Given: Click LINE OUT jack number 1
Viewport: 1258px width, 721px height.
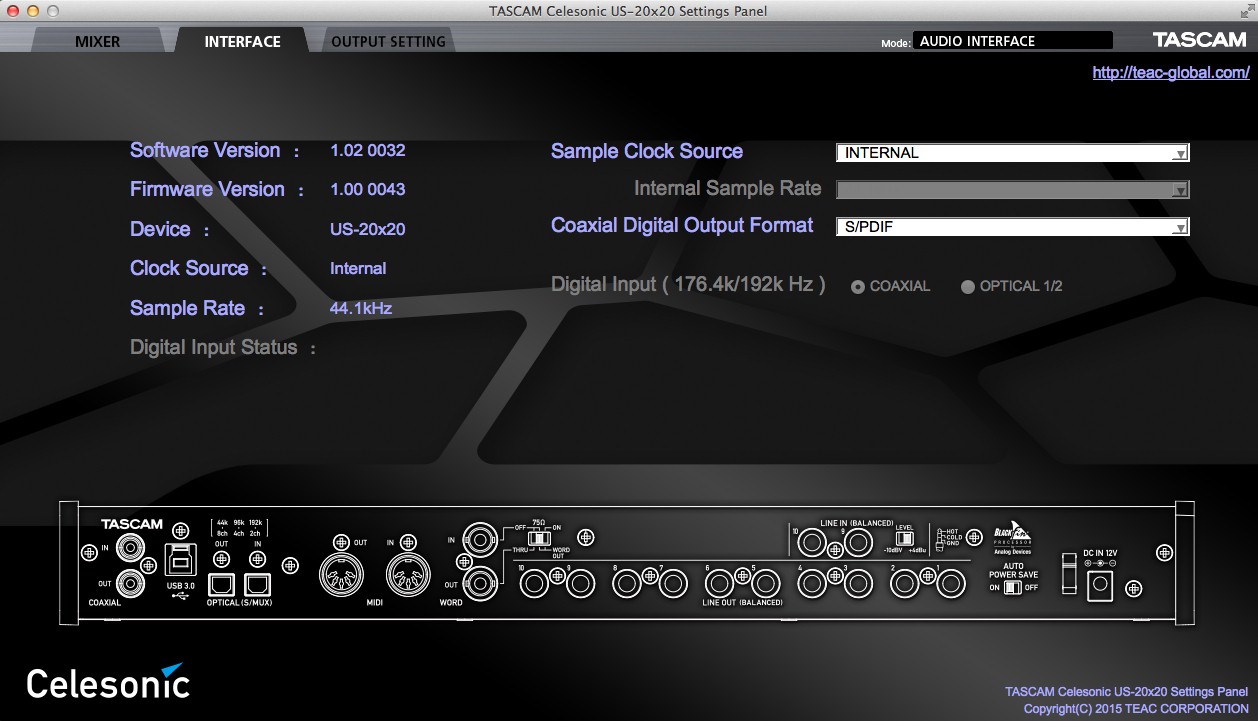Looking at the screenshot, I should tap(950, 583).
